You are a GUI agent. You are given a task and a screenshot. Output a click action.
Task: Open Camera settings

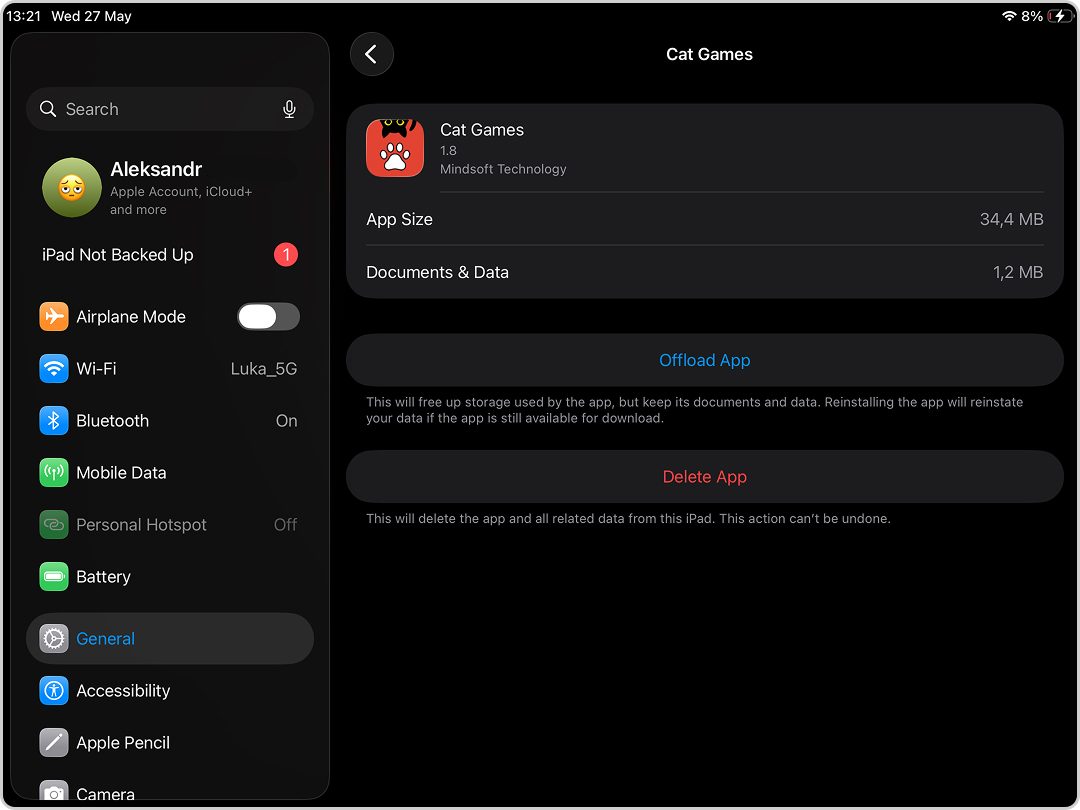point(169,792)
